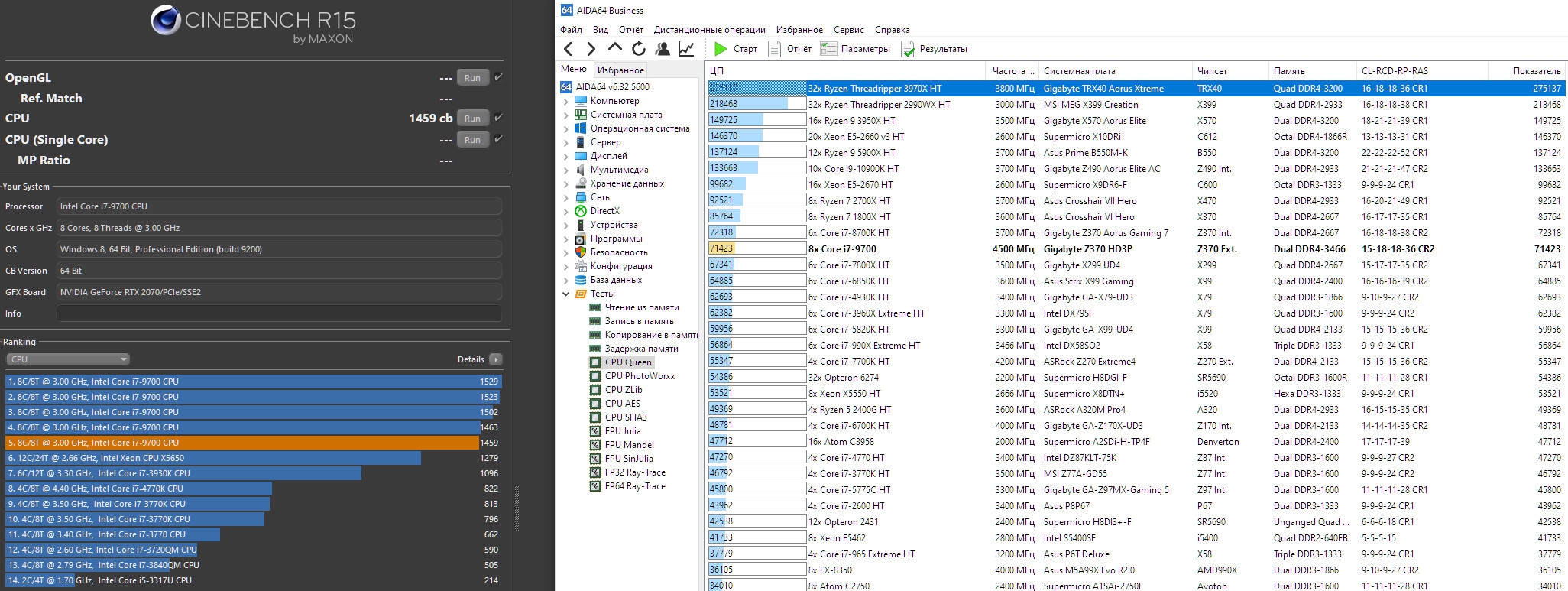
Task: Open the graph chart icon in AIDA64 toolbar
Action: click(686, 49)
